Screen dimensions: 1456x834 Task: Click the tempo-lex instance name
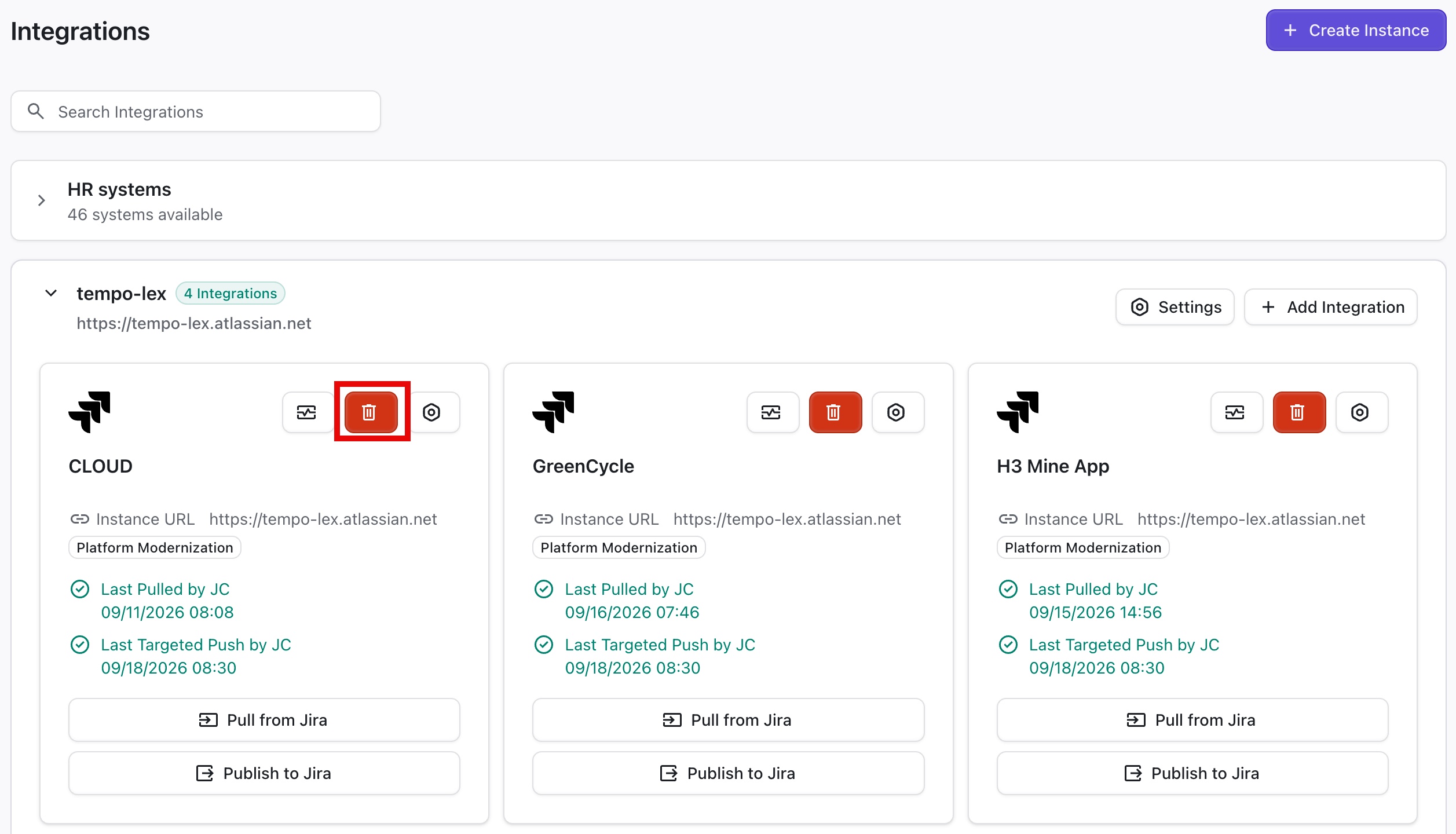point(121,294)
